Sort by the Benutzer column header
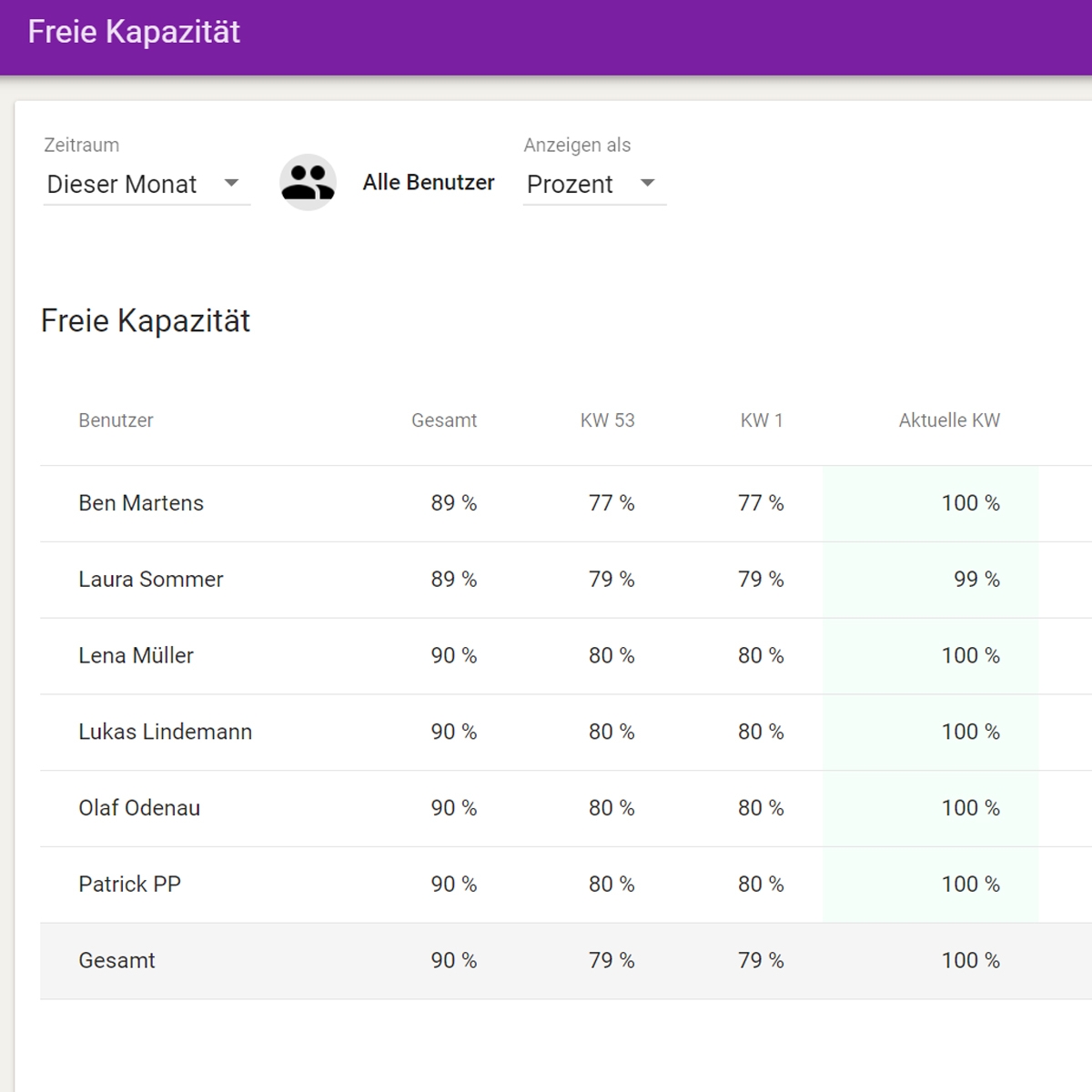This screenshot has width=1092, height=1092. pyautogui.click(x=116, y=420)
